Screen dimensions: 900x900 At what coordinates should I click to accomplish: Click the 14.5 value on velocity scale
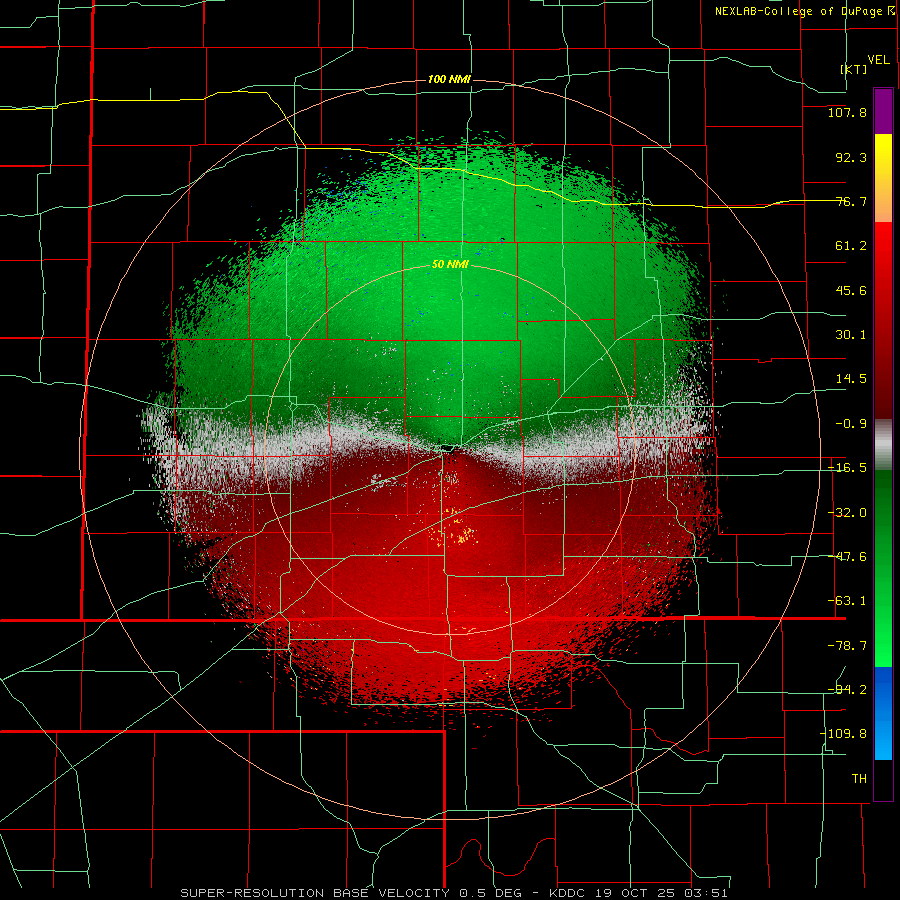click(x=851, y=379)
